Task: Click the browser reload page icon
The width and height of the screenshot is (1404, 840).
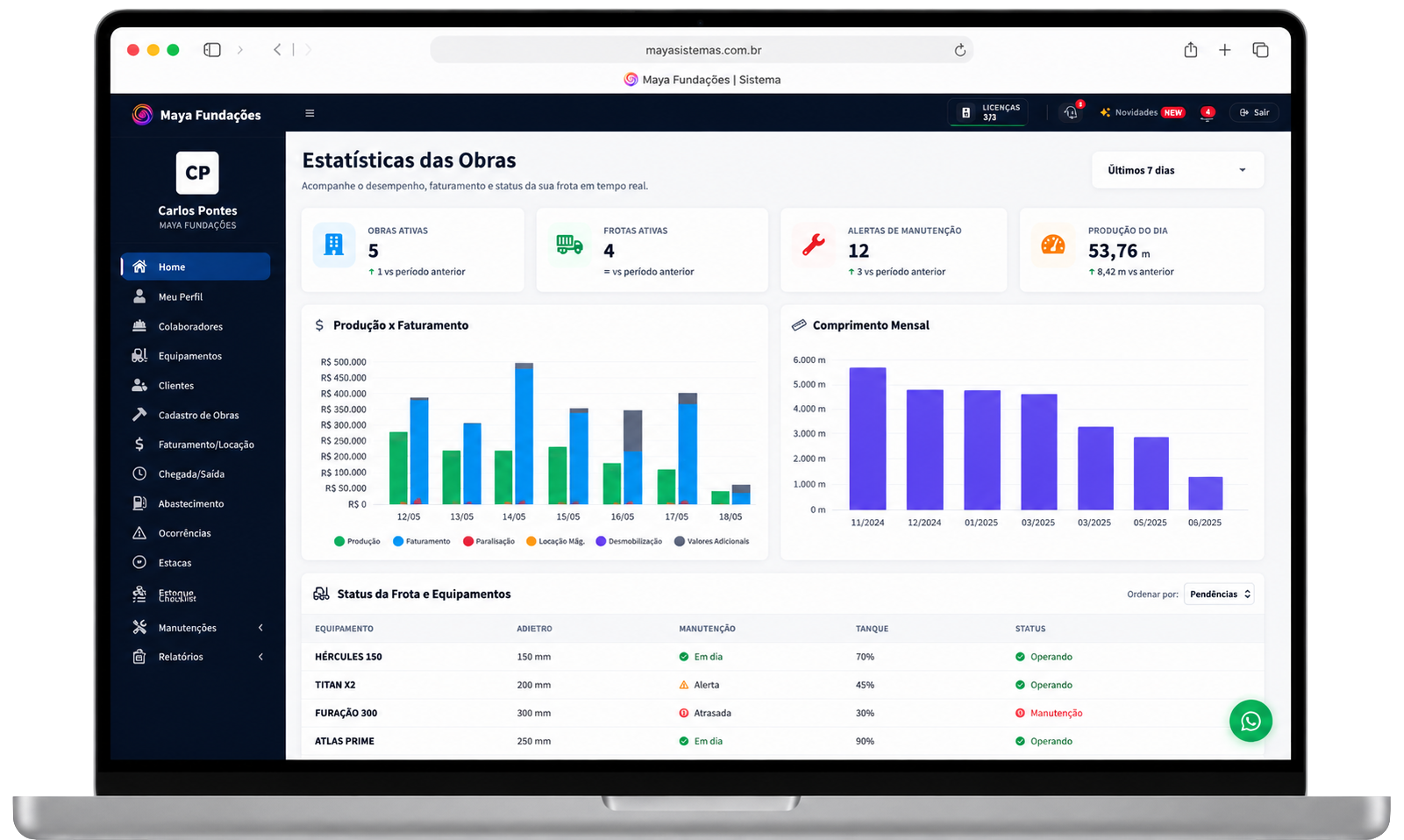Action: tap(960, 50)
